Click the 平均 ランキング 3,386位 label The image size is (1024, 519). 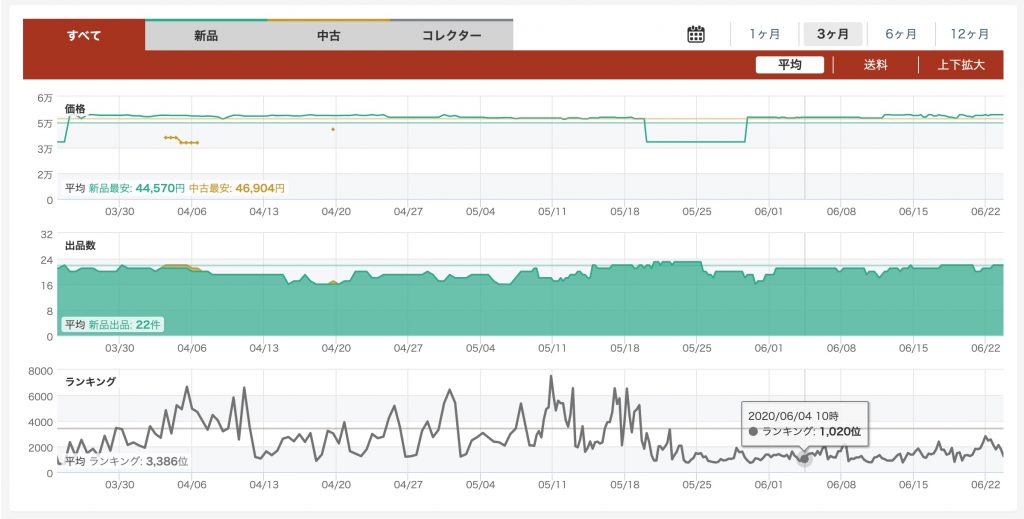click(x=126, y=461)
